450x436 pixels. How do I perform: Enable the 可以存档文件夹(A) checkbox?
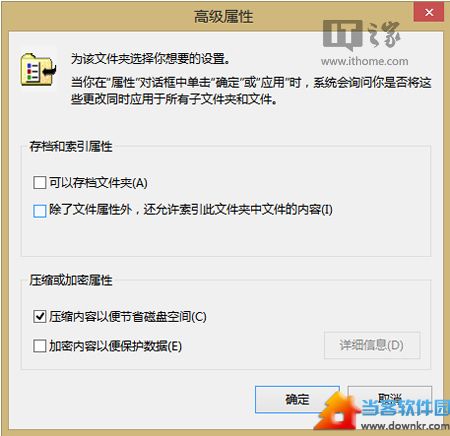coord(40,183)
